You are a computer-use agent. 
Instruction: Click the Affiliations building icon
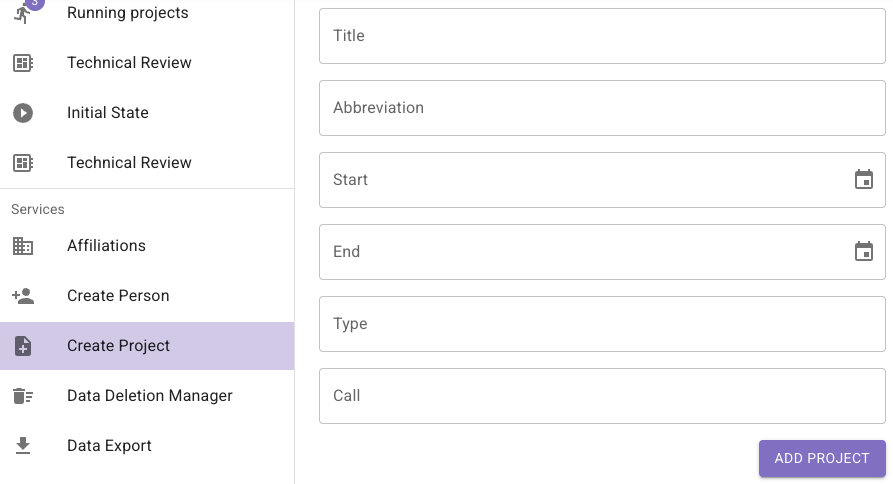tap(23, 246)
